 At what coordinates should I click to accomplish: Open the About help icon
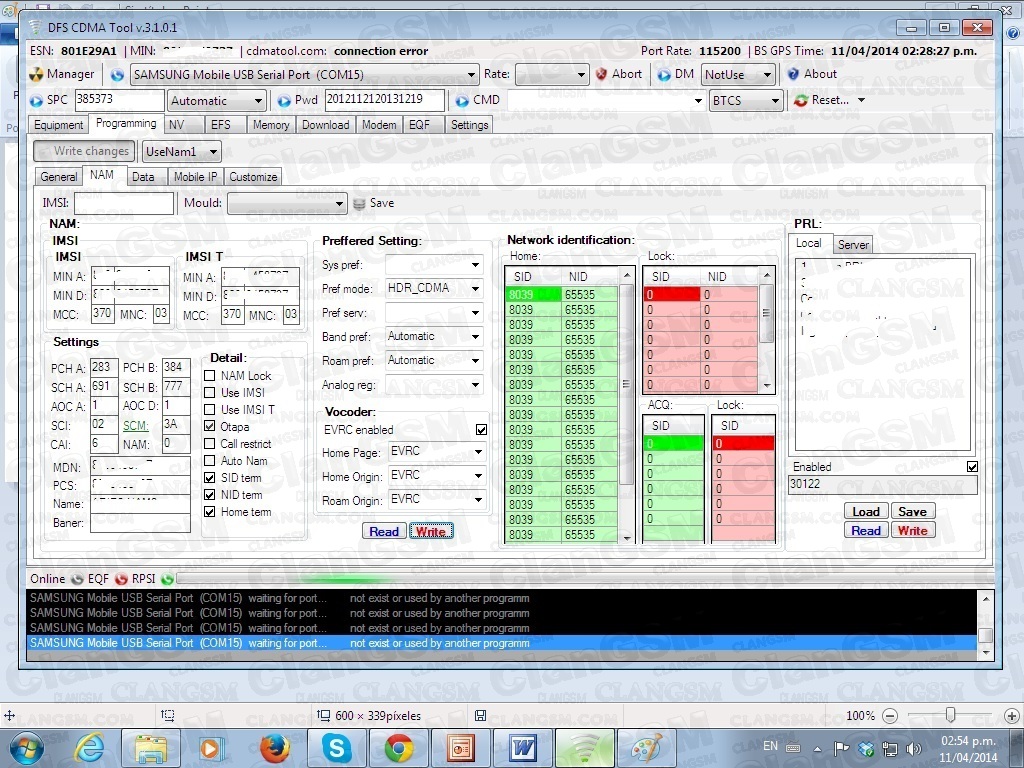coord(793,74)
